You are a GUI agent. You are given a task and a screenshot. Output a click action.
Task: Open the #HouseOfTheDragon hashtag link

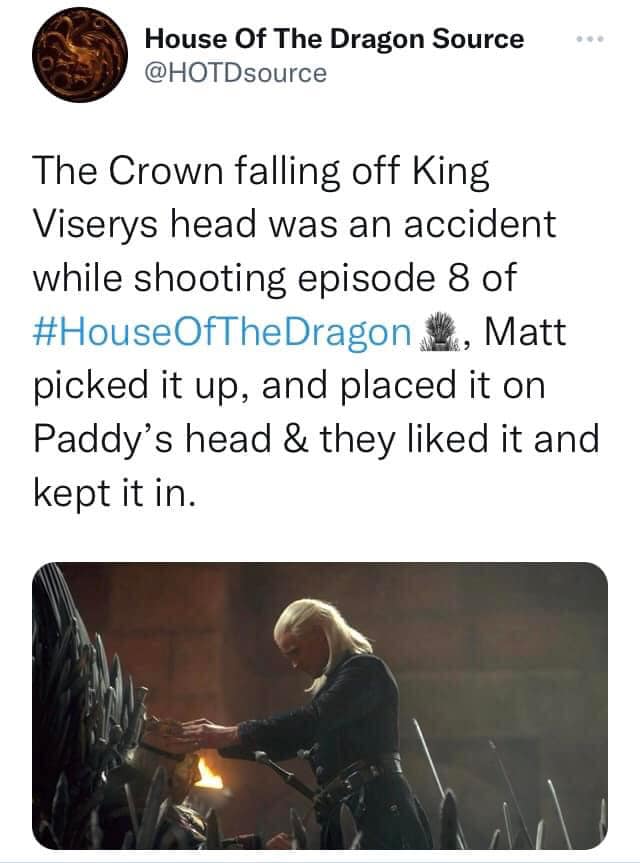click(x=222, y=333)
